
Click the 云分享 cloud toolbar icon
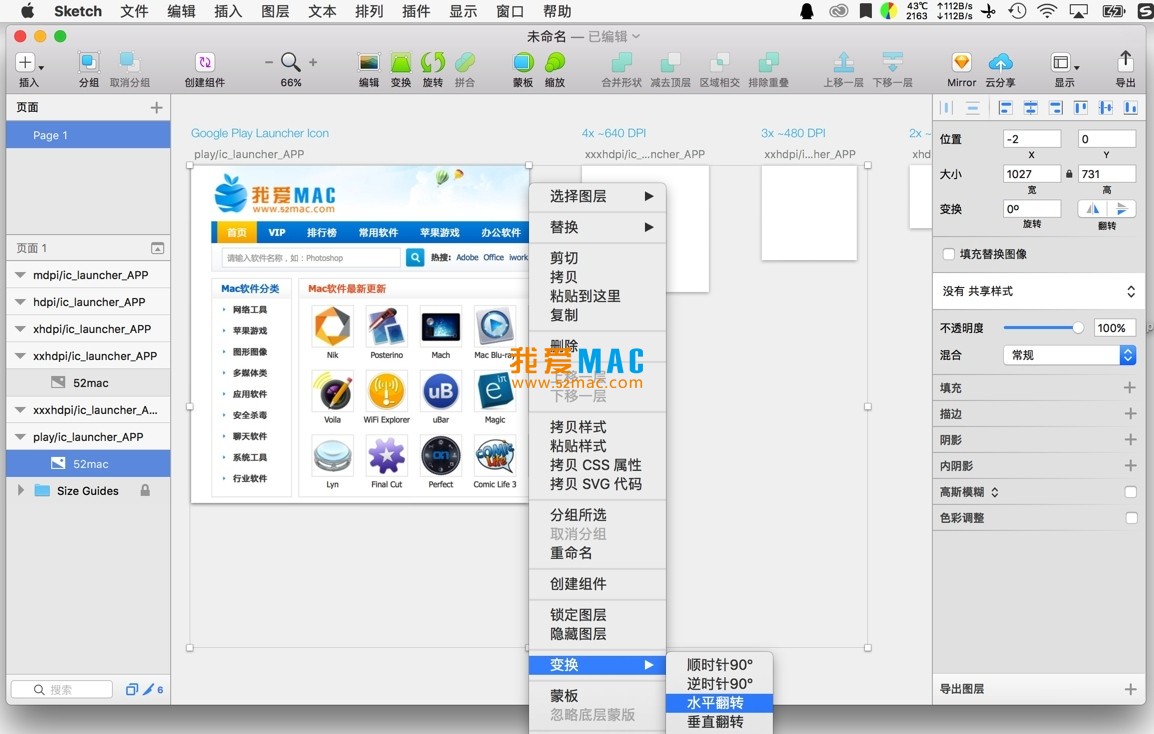(x=1000, y=63)
